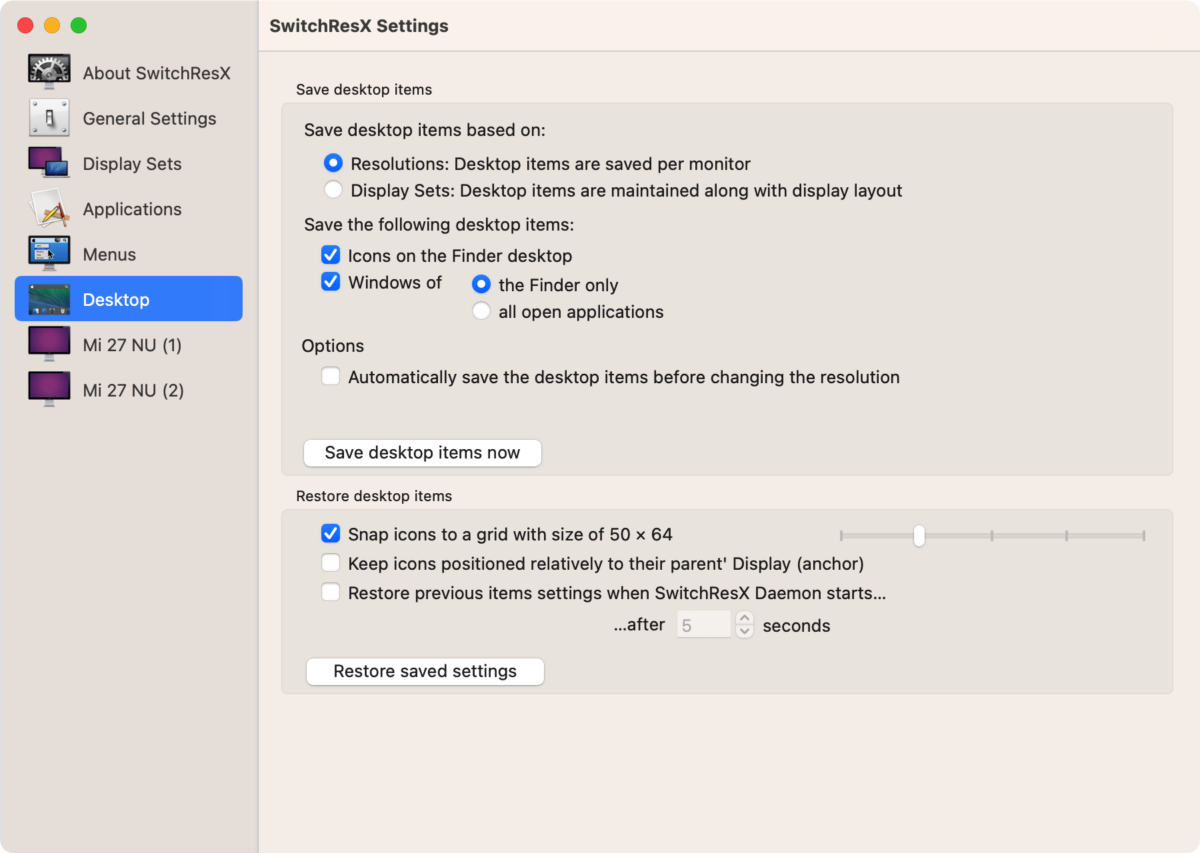Select the Mi 27 NU (1) monitor icon

[49, 345]
